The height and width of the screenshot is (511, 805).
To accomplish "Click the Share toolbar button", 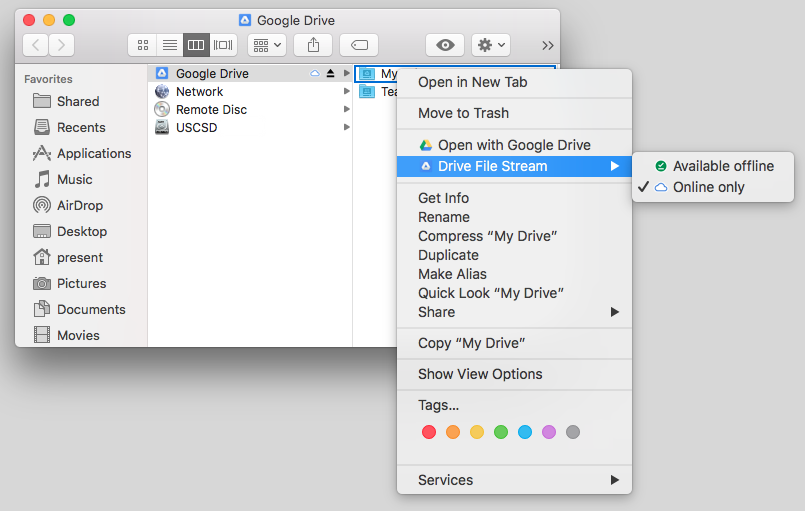I will [x=313, y=45].
